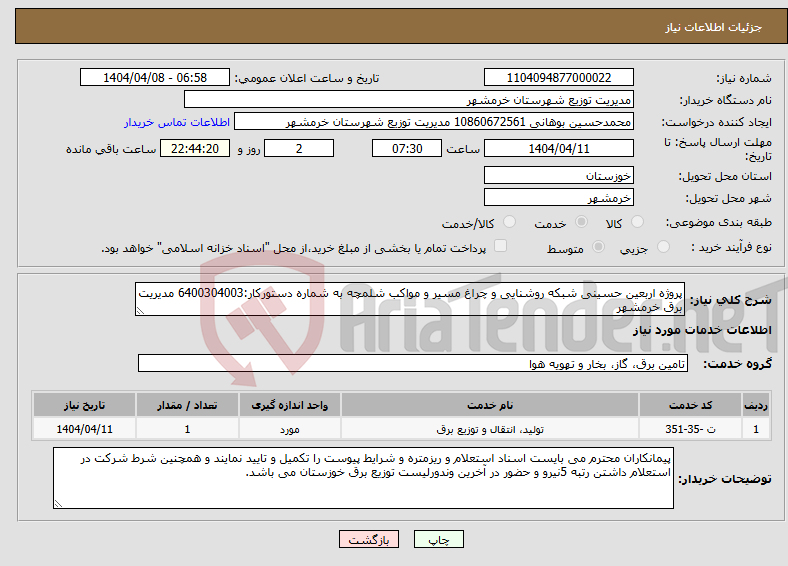Click the description textarea resize handle
The image size is (788, 566).
pos(140,311)
